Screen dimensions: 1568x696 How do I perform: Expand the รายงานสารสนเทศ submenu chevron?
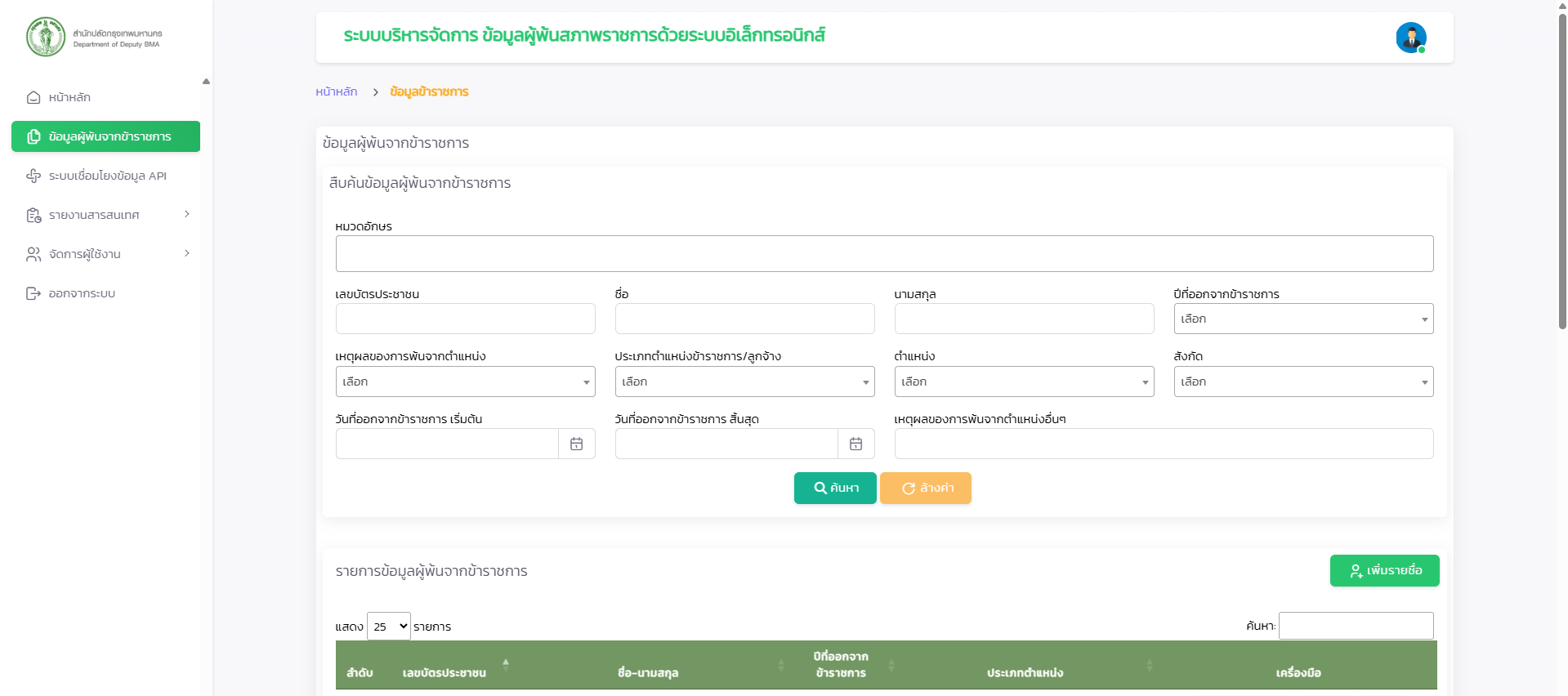point(187,214)
